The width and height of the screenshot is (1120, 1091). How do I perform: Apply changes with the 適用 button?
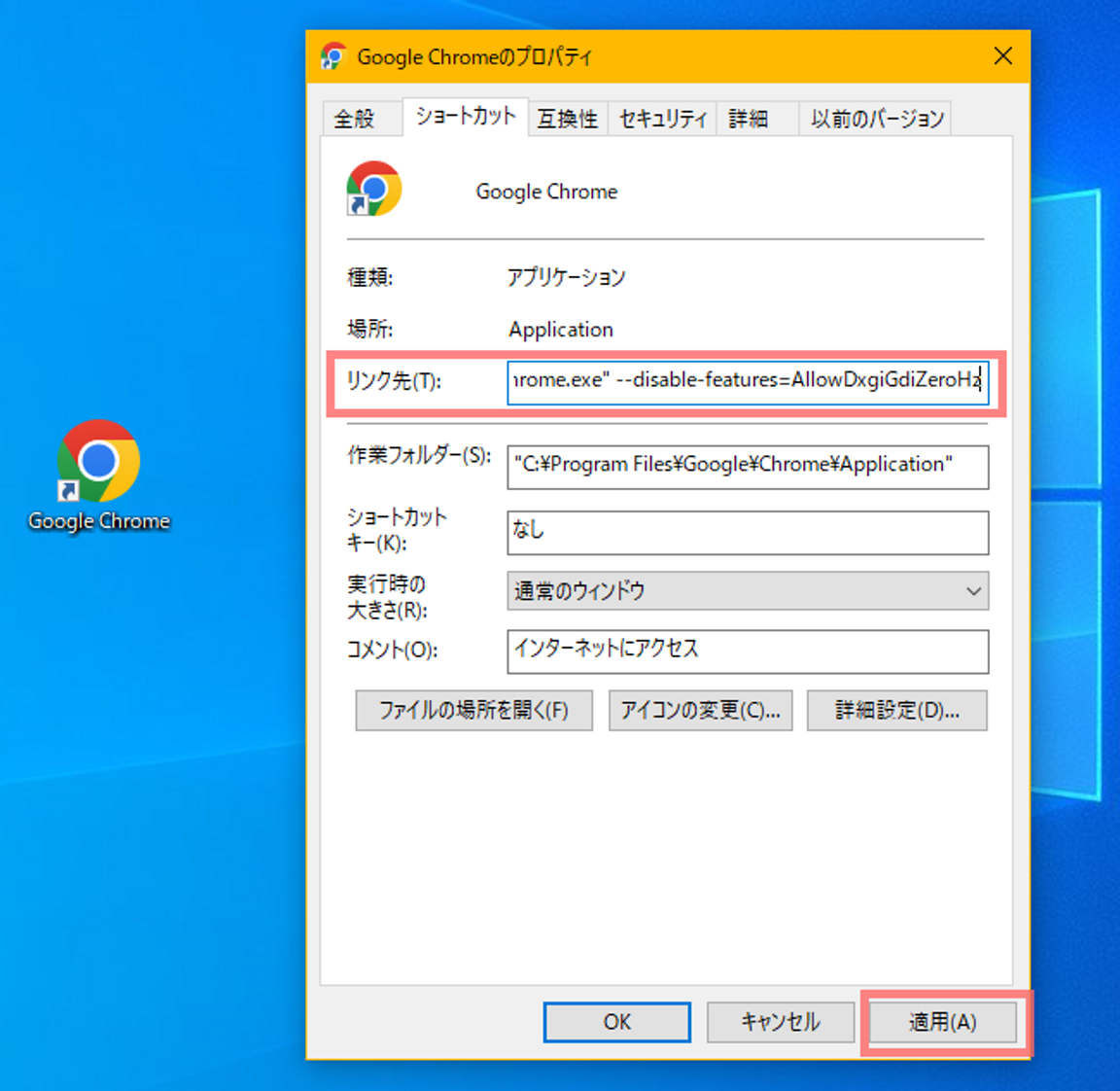point(942,1022)
